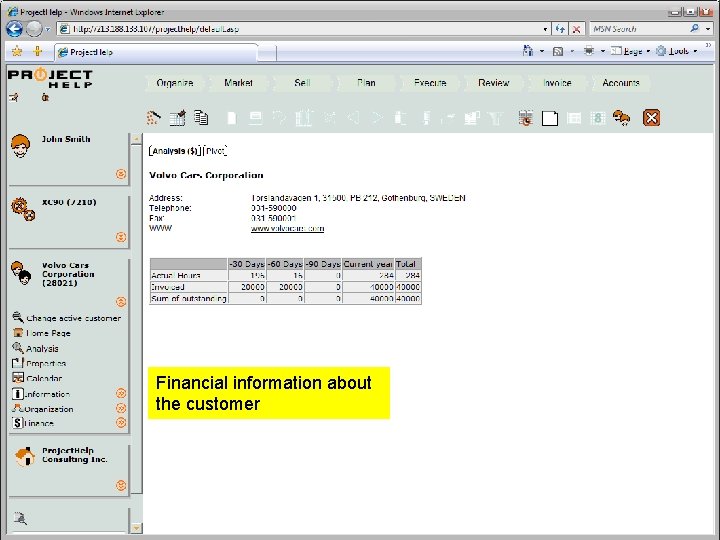Open the Invoice menu
This screenshot has height=540, width=720.
coord(557,83)
